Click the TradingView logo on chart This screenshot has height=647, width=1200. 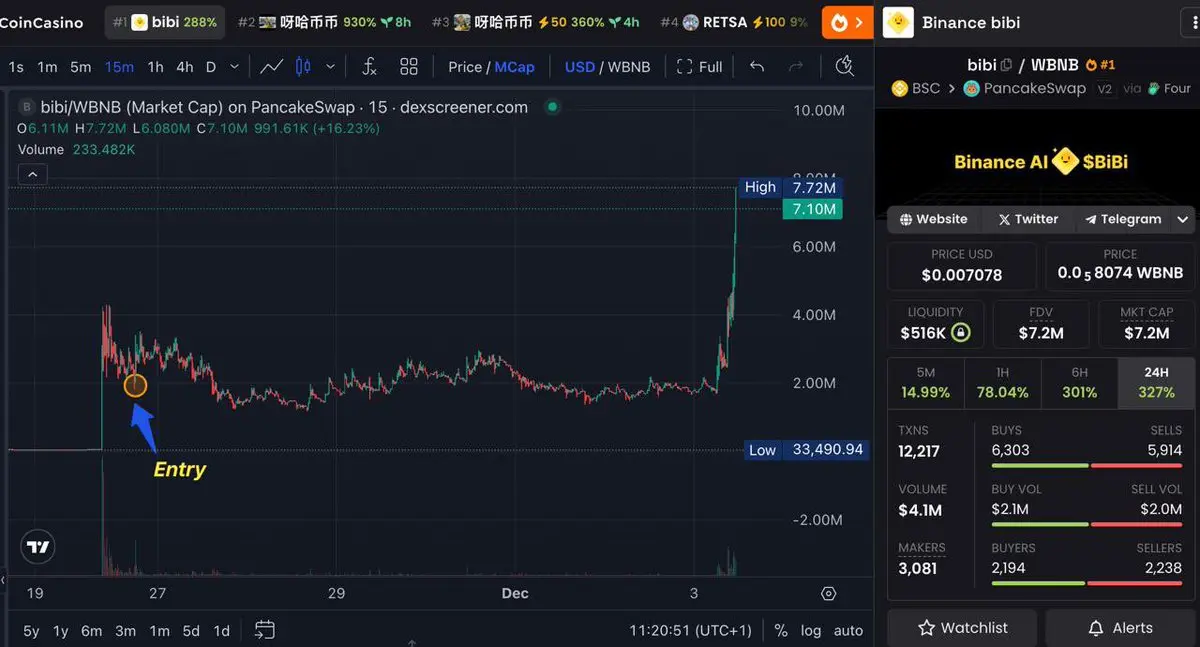(38, 547)
